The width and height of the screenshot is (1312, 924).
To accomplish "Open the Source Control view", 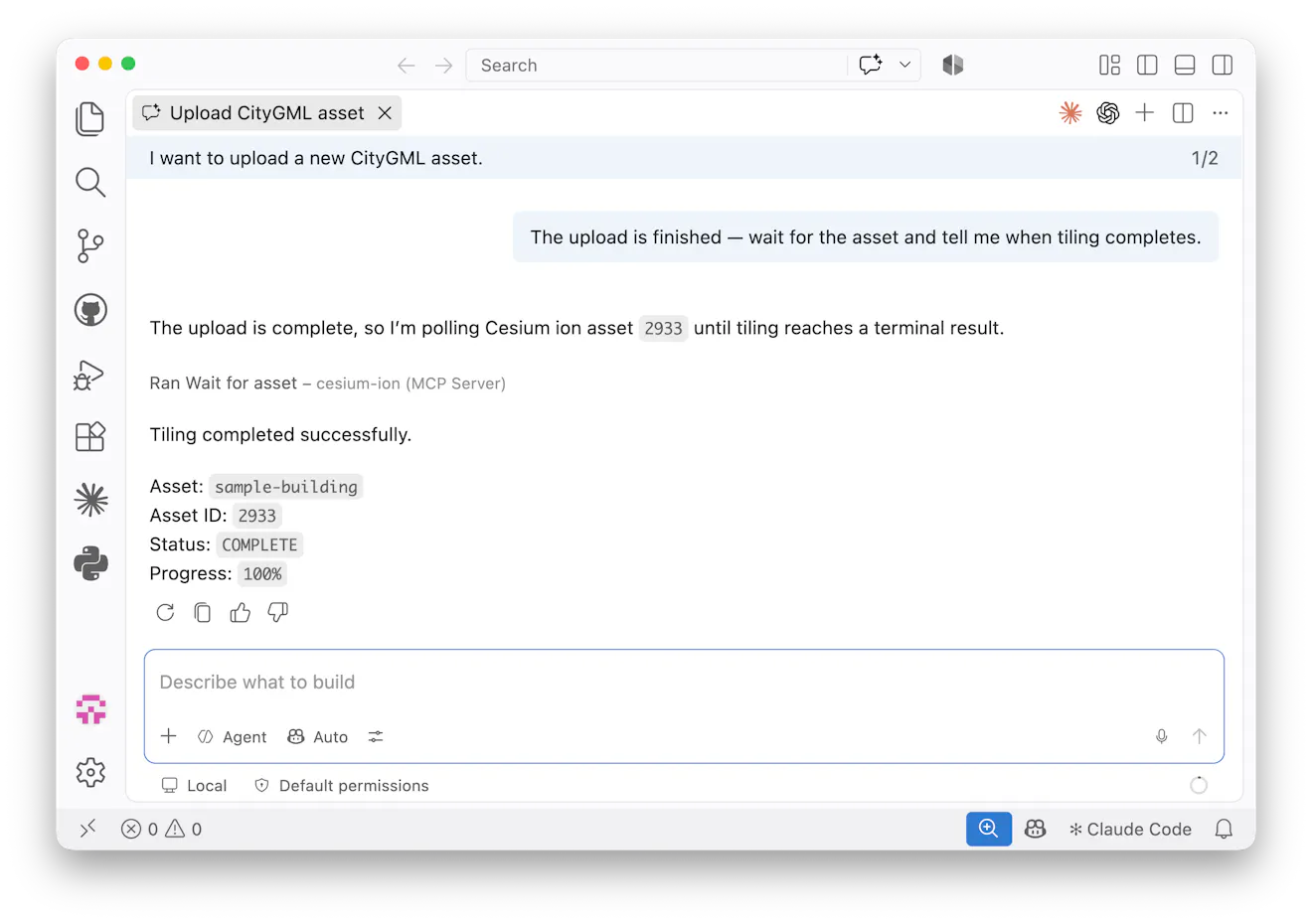I will (x=90, y=245).
